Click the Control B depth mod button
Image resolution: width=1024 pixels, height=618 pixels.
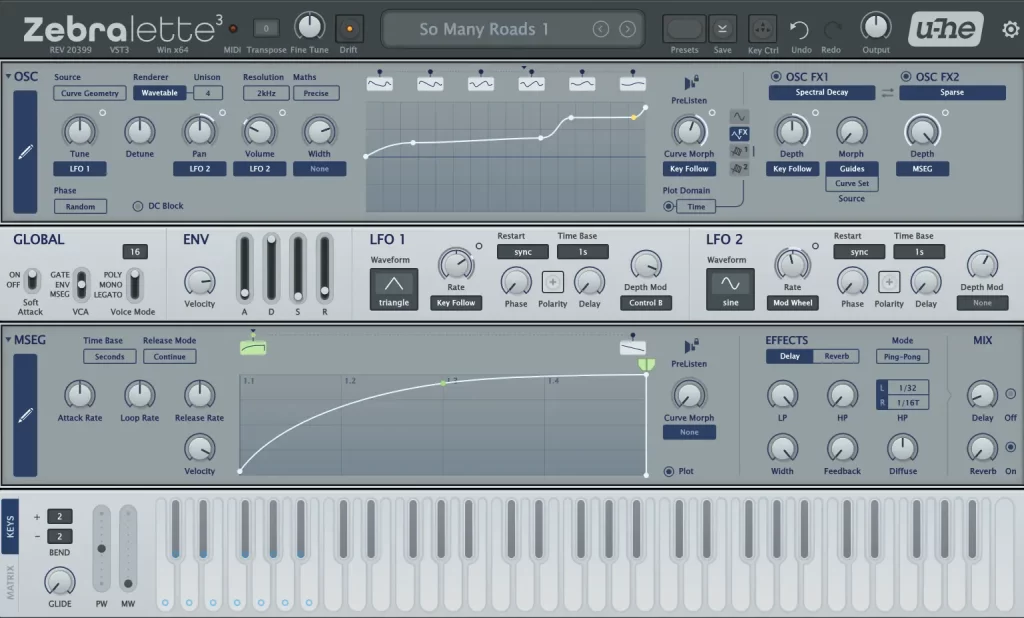[x=645, y=303]
